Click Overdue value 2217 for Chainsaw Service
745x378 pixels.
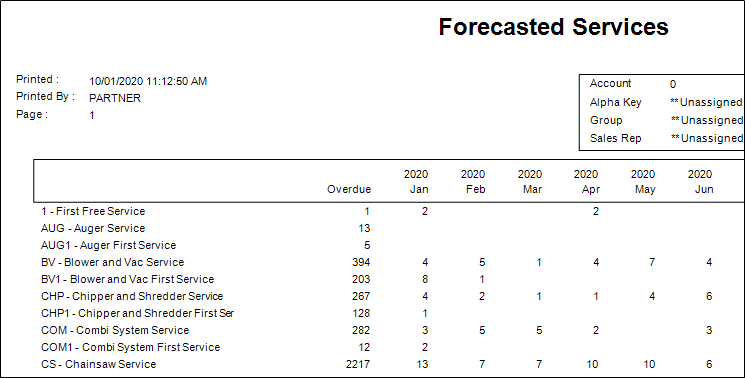[x=358, y=364]
